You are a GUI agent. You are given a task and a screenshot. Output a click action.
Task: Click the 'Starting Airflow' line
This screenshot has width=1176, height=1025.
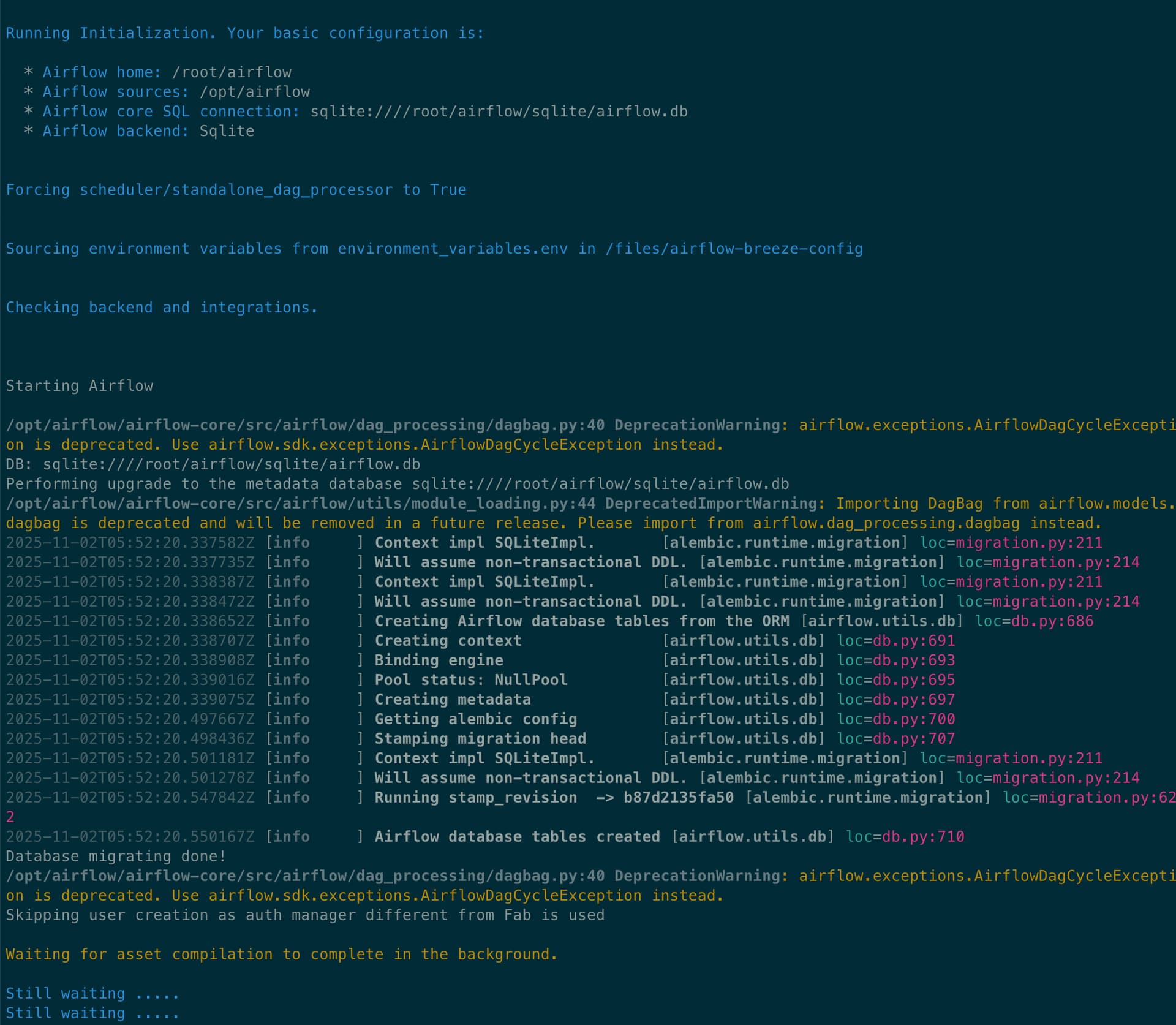pyautogui.click(x=79, y=386)
